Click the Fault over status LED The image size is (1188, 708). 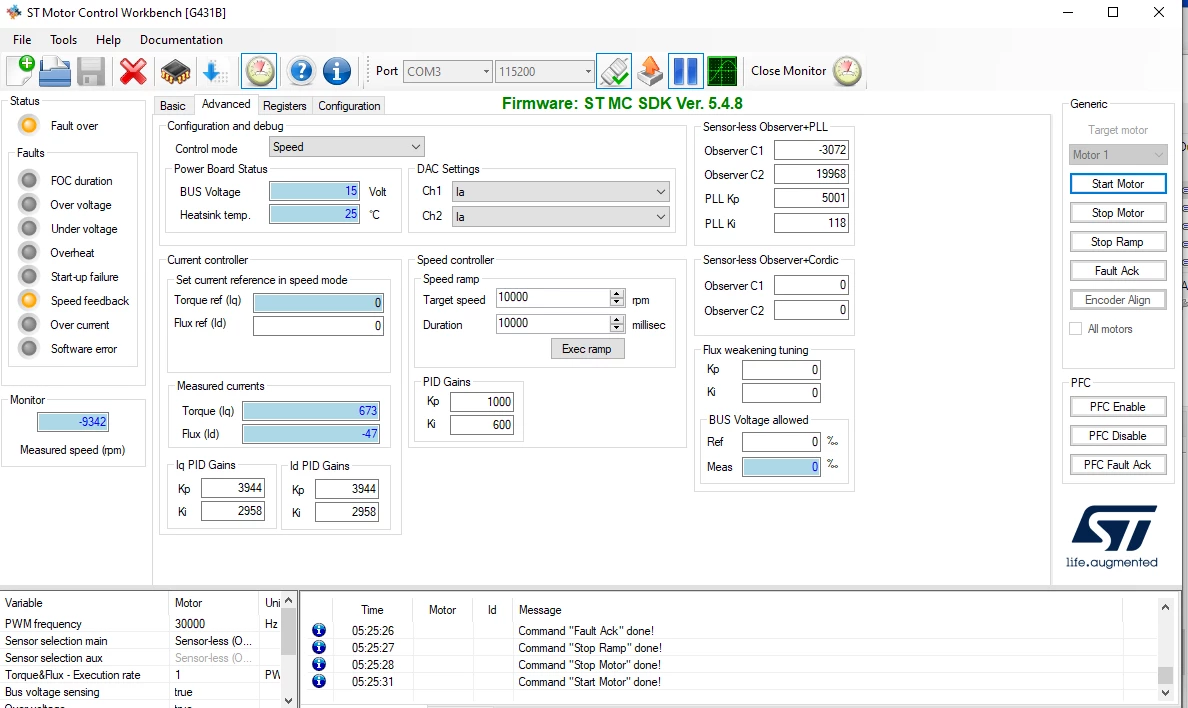click(x=29, y=125)
